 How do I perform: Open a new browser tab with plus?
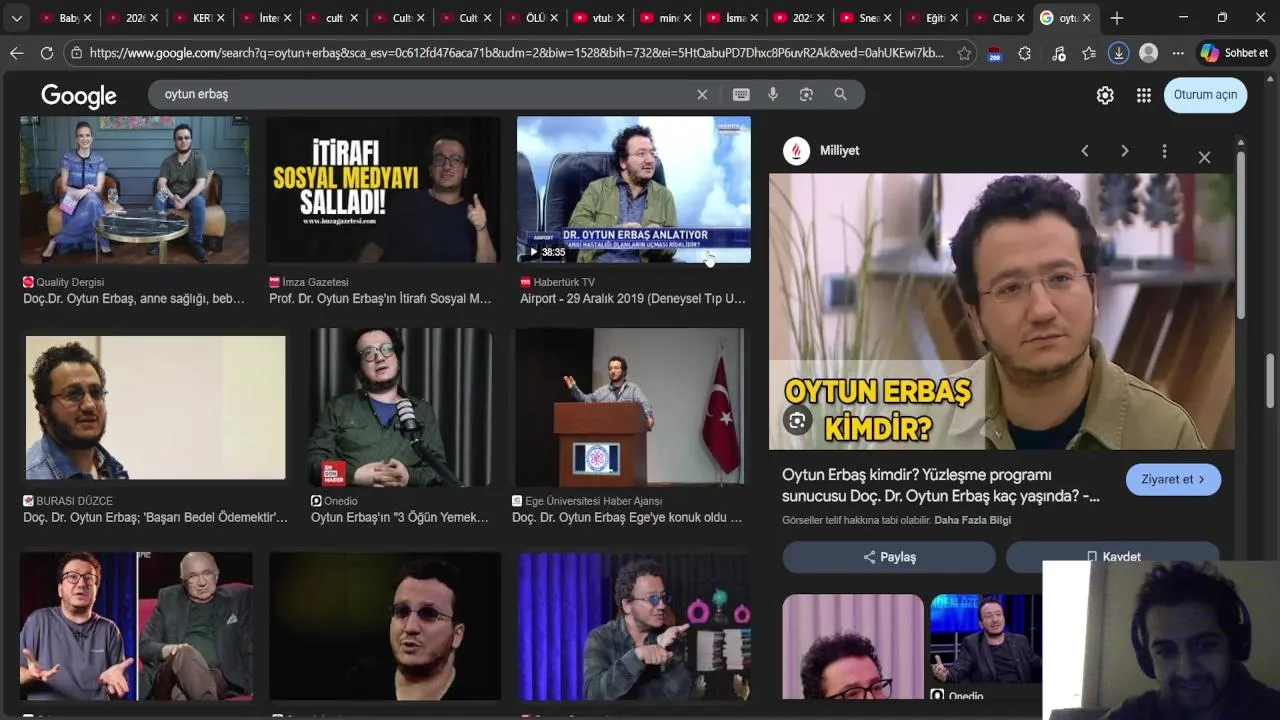coord(1116,18)
